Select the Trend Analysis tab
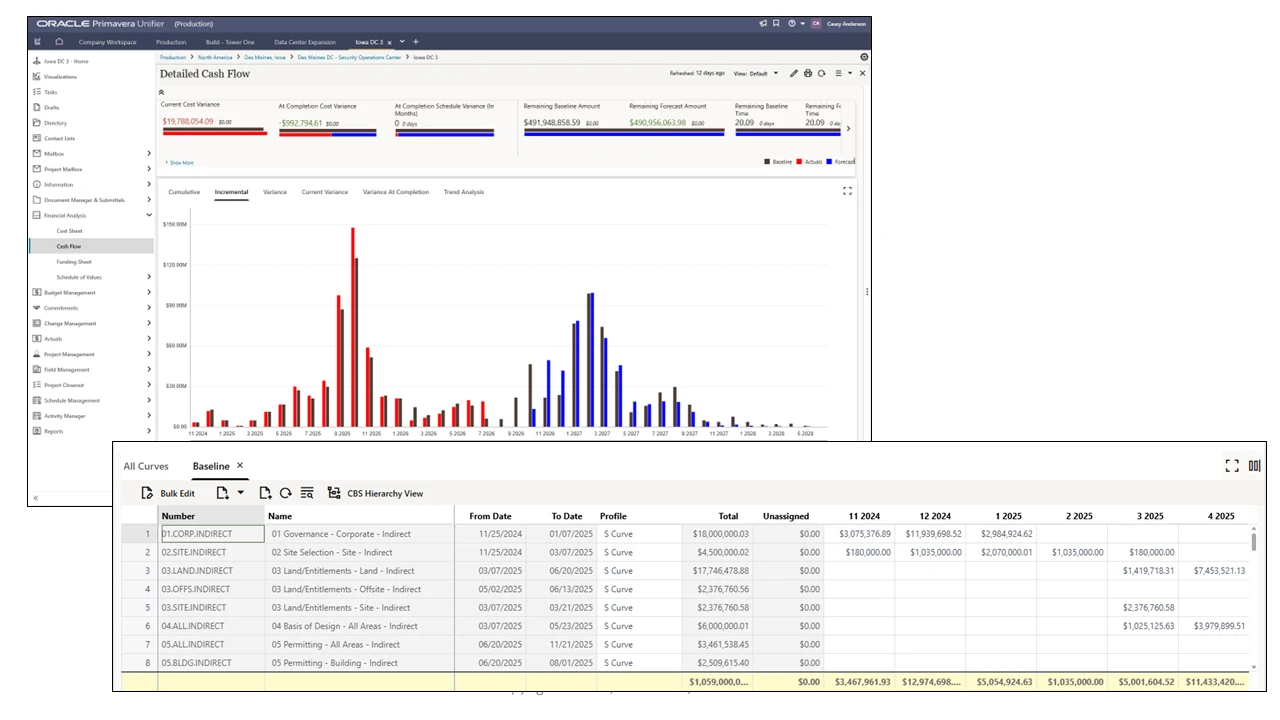This screenshot has height=720, width=1280. [464, 192]
